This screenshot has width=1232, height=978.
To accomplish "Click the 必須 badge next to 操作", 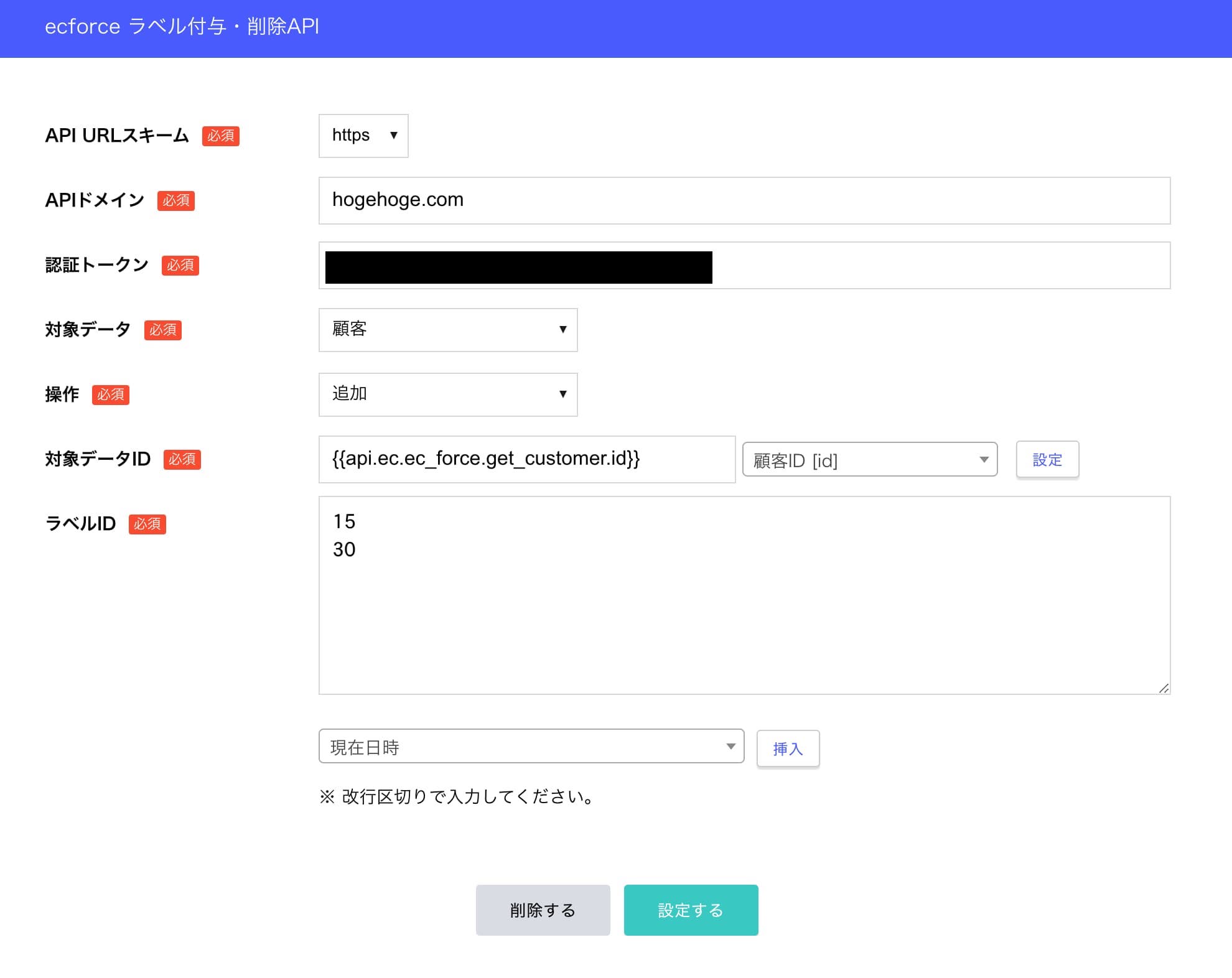I will pos(111,395).
